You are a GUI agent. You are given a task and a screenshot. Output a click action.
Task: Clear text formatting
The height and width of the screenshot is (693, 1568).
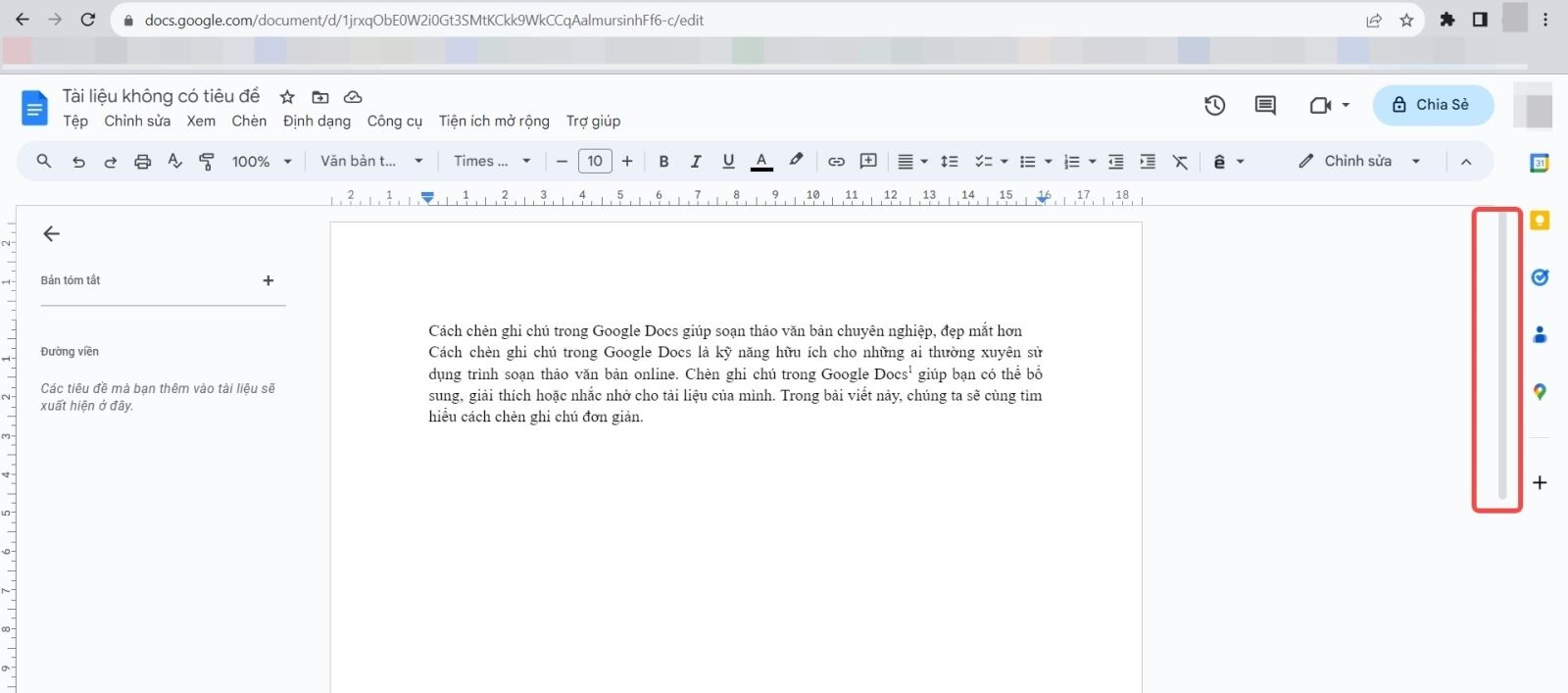point(1180,162)
